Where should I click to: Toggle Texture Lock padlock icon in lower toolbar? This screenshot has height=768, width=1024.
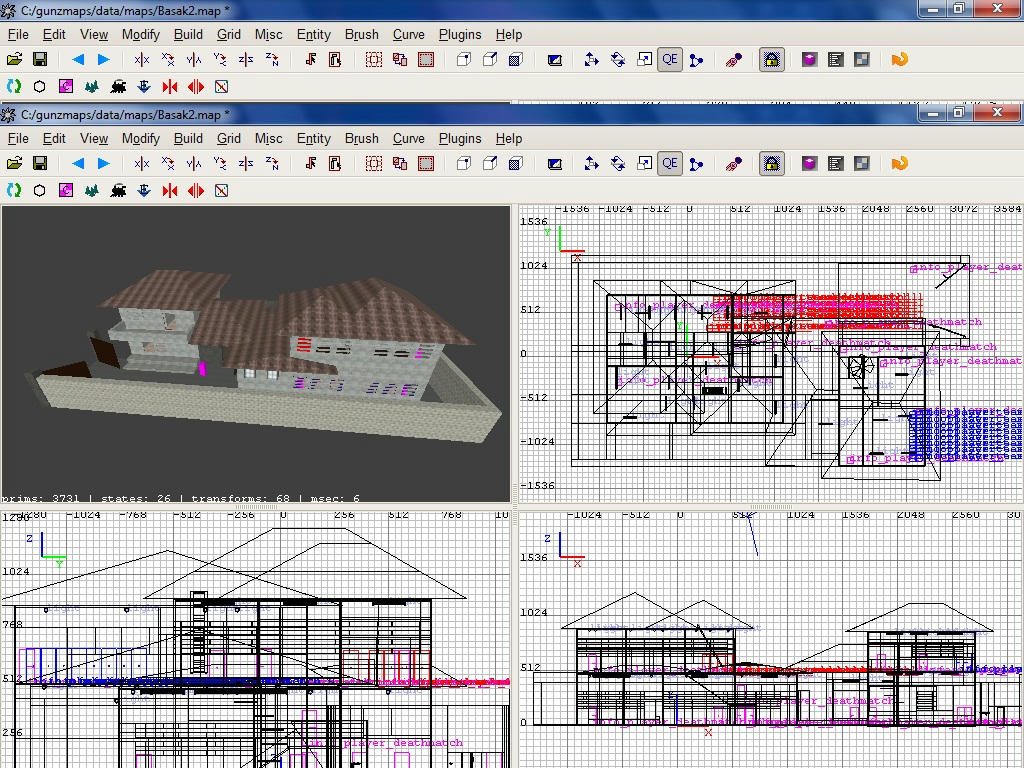(x=771, y=163)
